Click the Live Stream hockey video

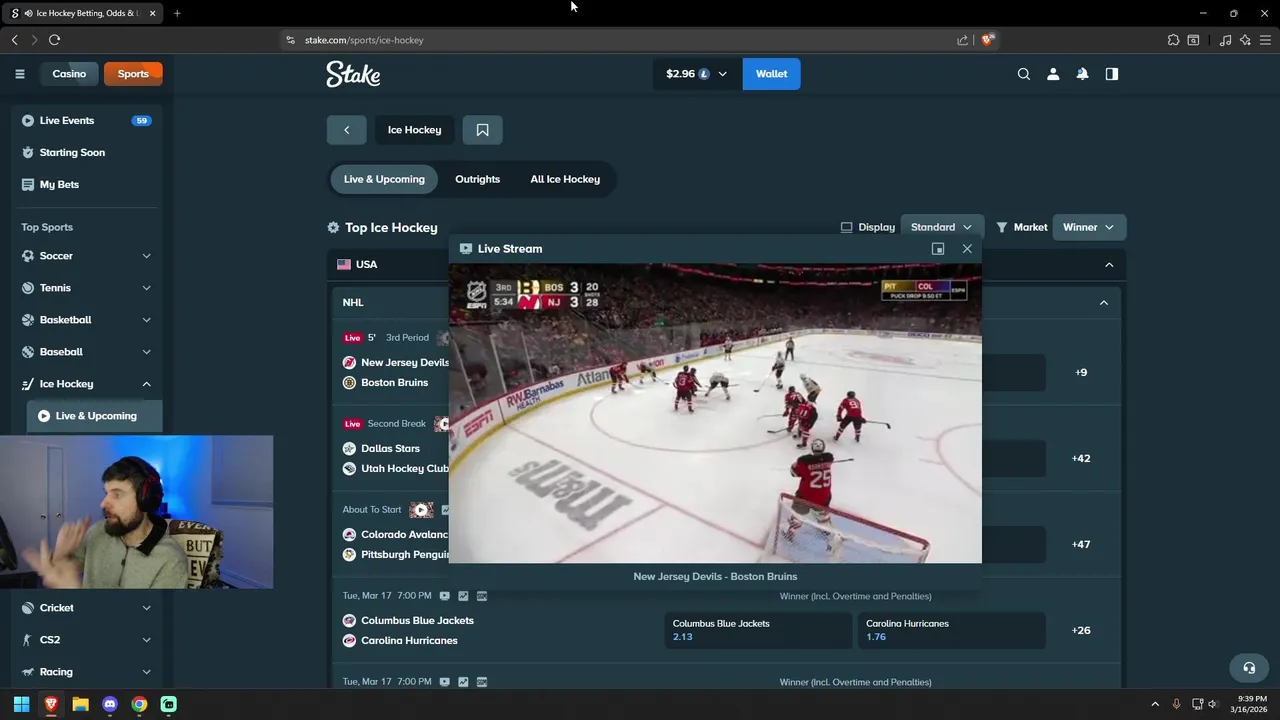[715, 414]
